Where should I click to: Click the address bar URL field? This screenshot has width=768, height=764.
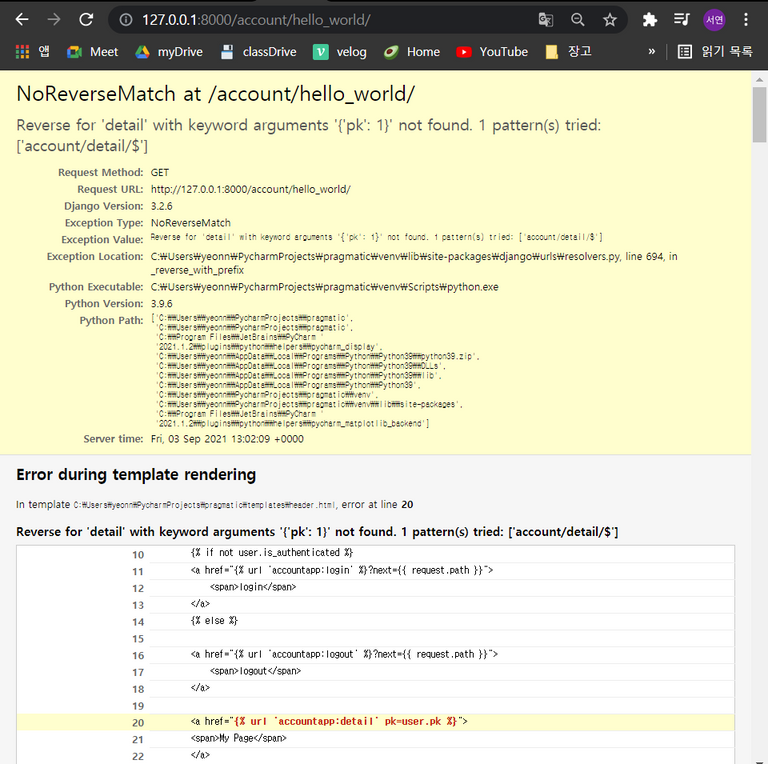click(x=256, y=20)
